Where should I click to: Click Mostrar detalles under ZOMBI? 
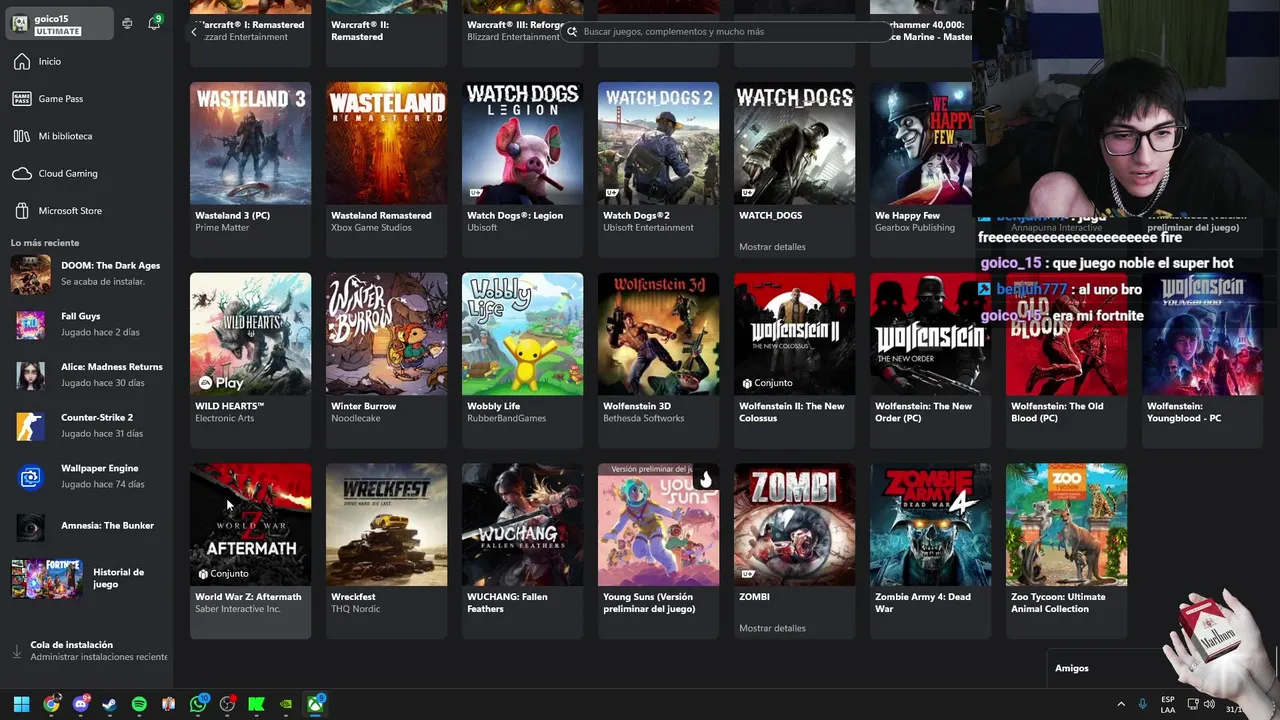pos(772,628)
